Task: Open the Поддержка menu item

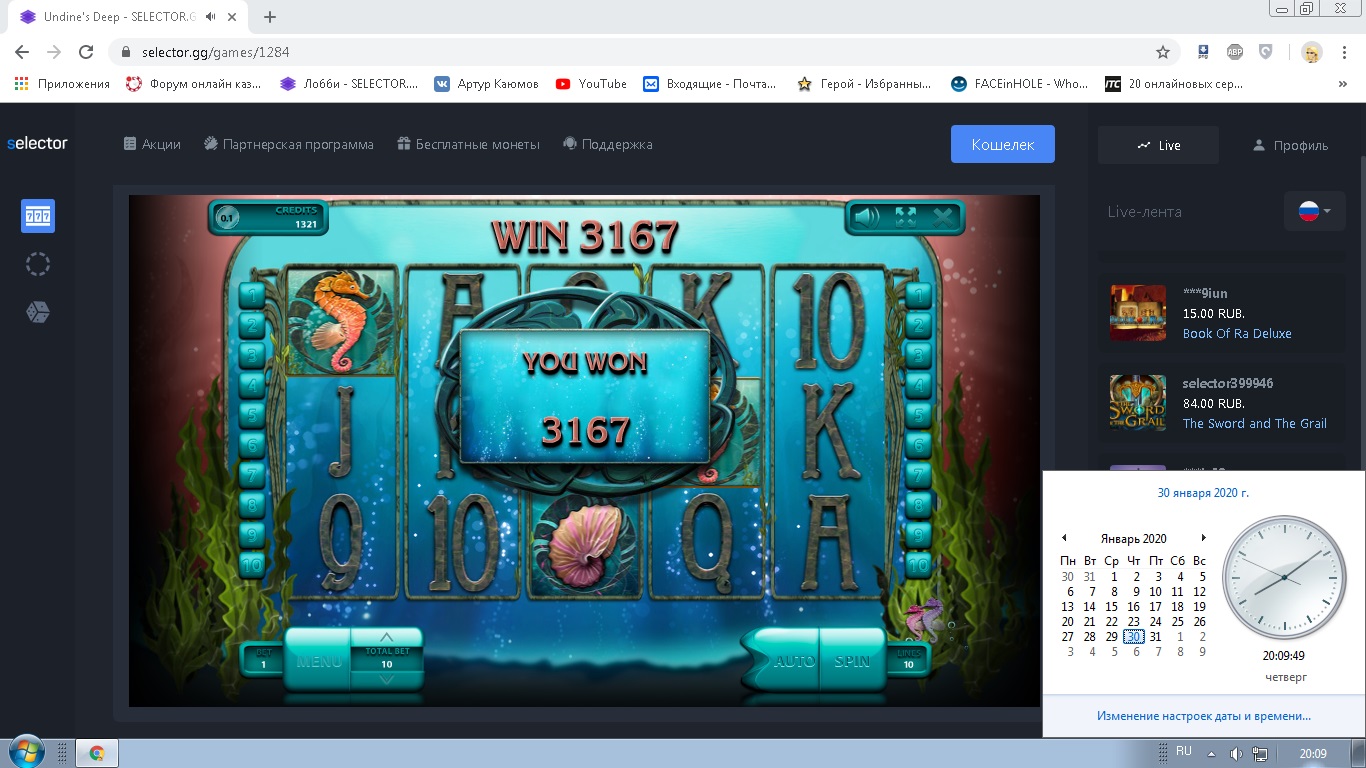Action: 608,144
